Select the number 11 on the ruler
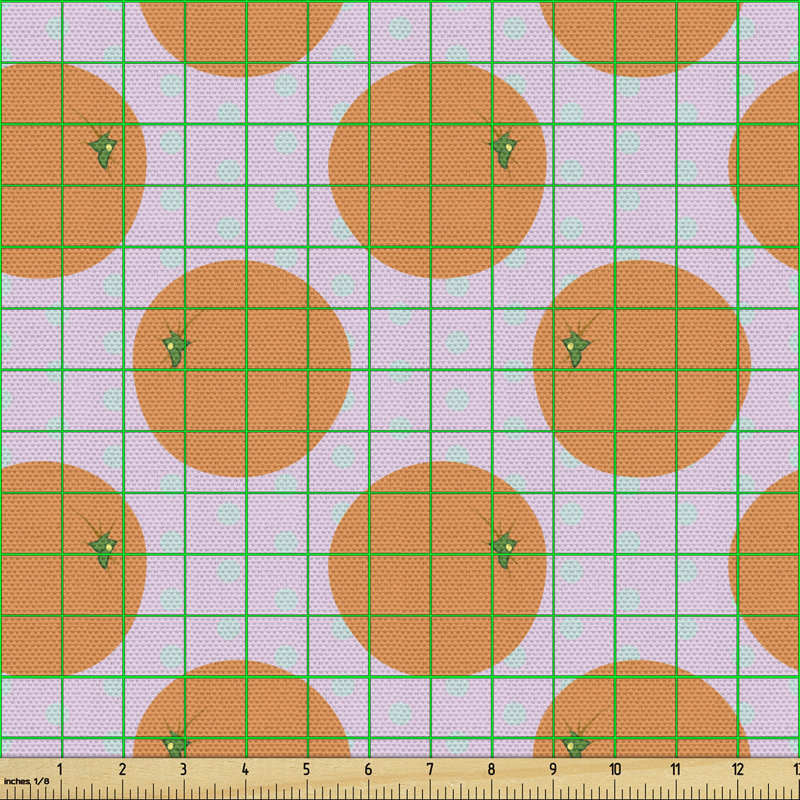Screen dimensions: 800x800 point(676,769)
